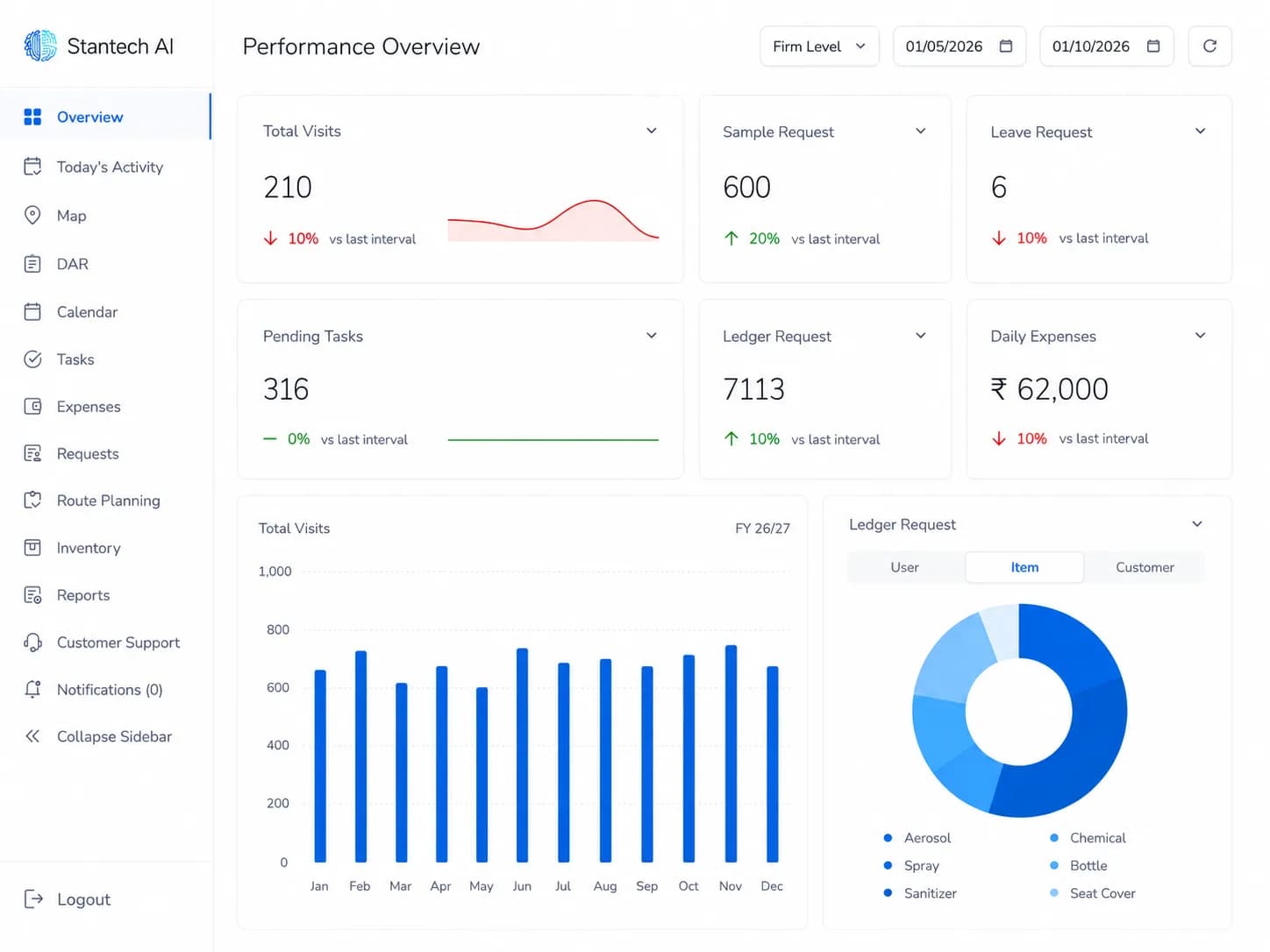Screen dimensions: 1270x952
Task: Click the Route Planning icon
Action: coord(32,500)
